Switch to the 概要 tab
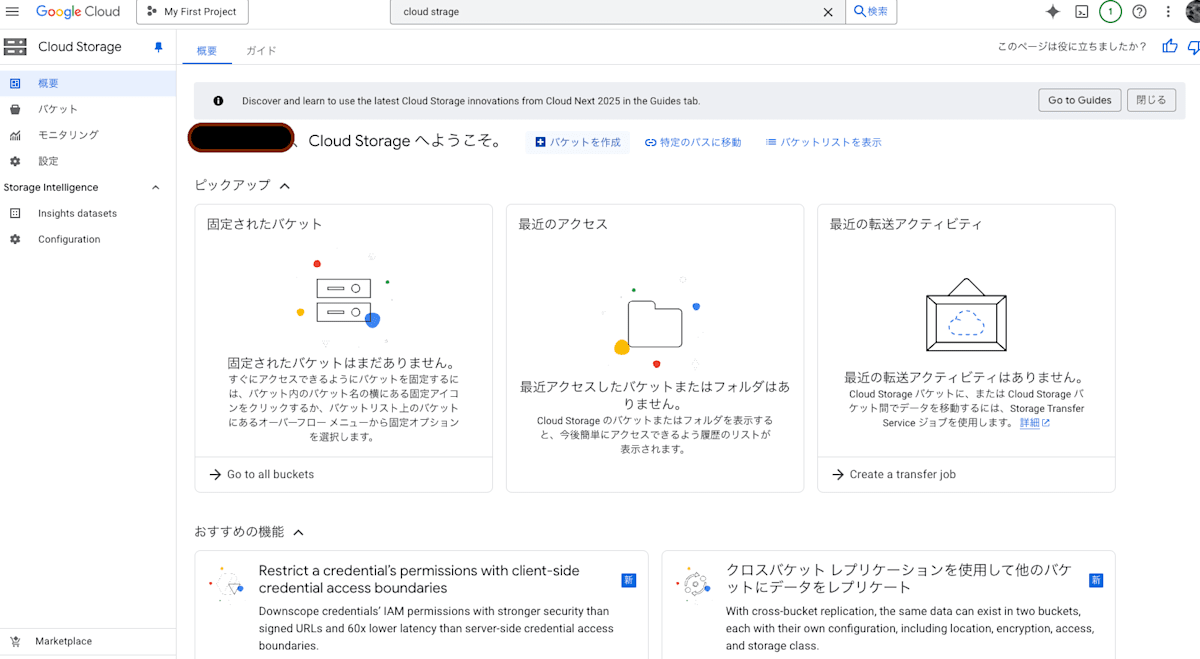Screen dimensions: 1200x659 click(207, 50)
